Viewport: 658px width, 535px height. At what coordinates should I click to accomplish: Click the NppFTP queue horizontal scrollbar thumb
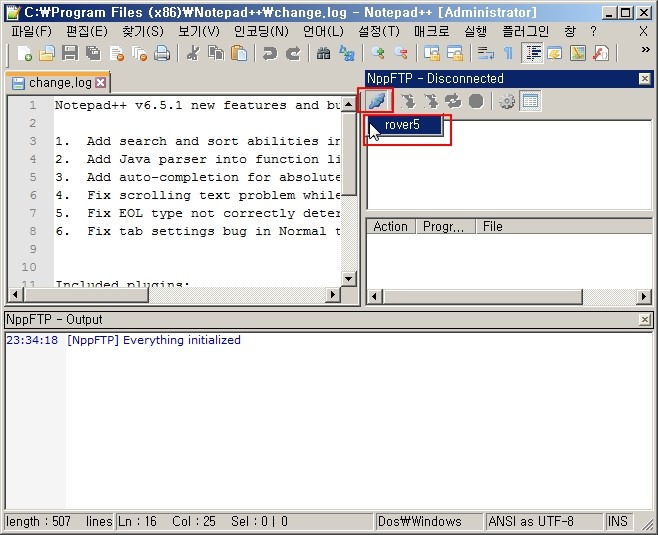pos(483,297)
